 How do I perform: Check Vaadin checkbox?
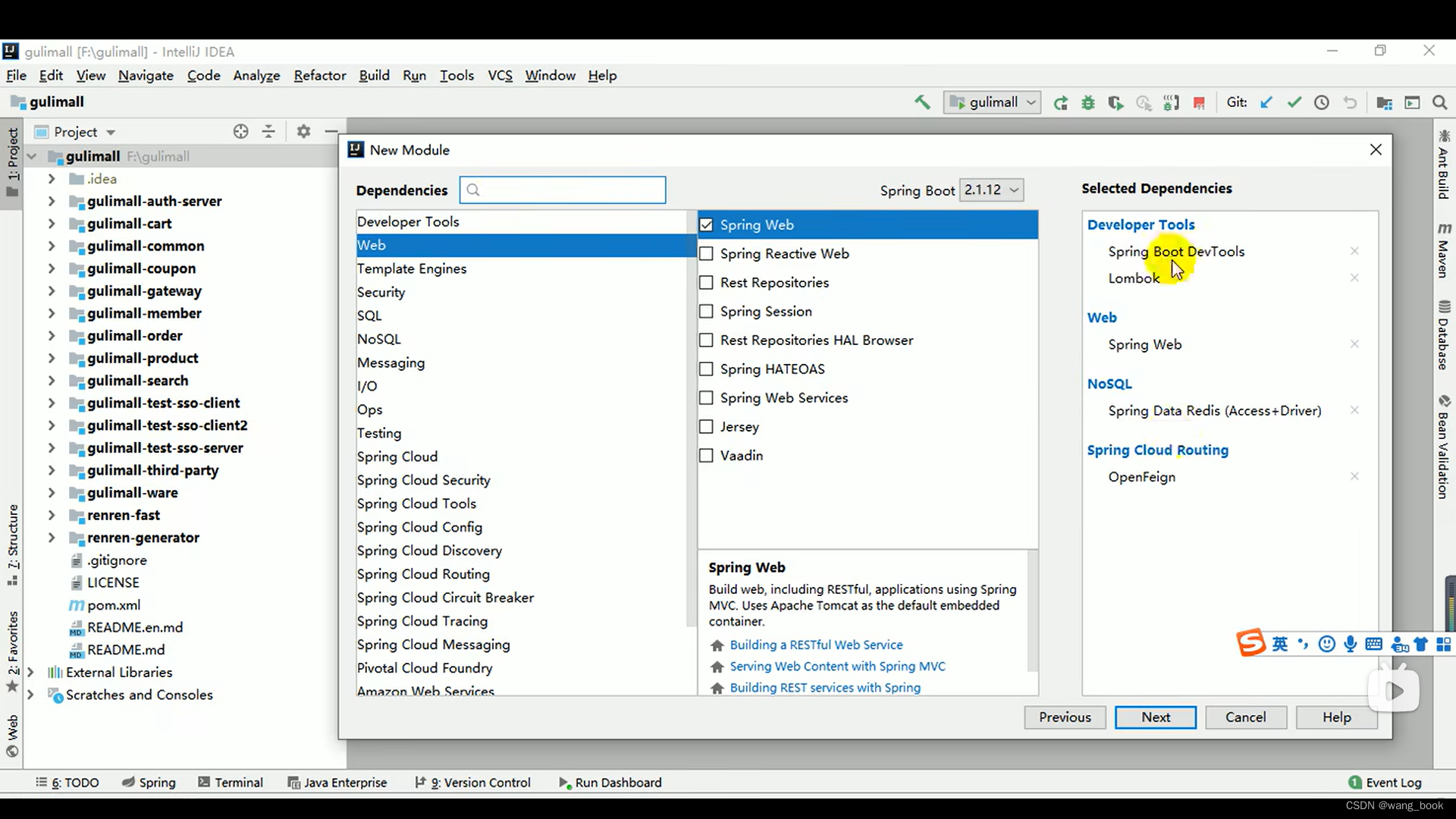point(706,456)
